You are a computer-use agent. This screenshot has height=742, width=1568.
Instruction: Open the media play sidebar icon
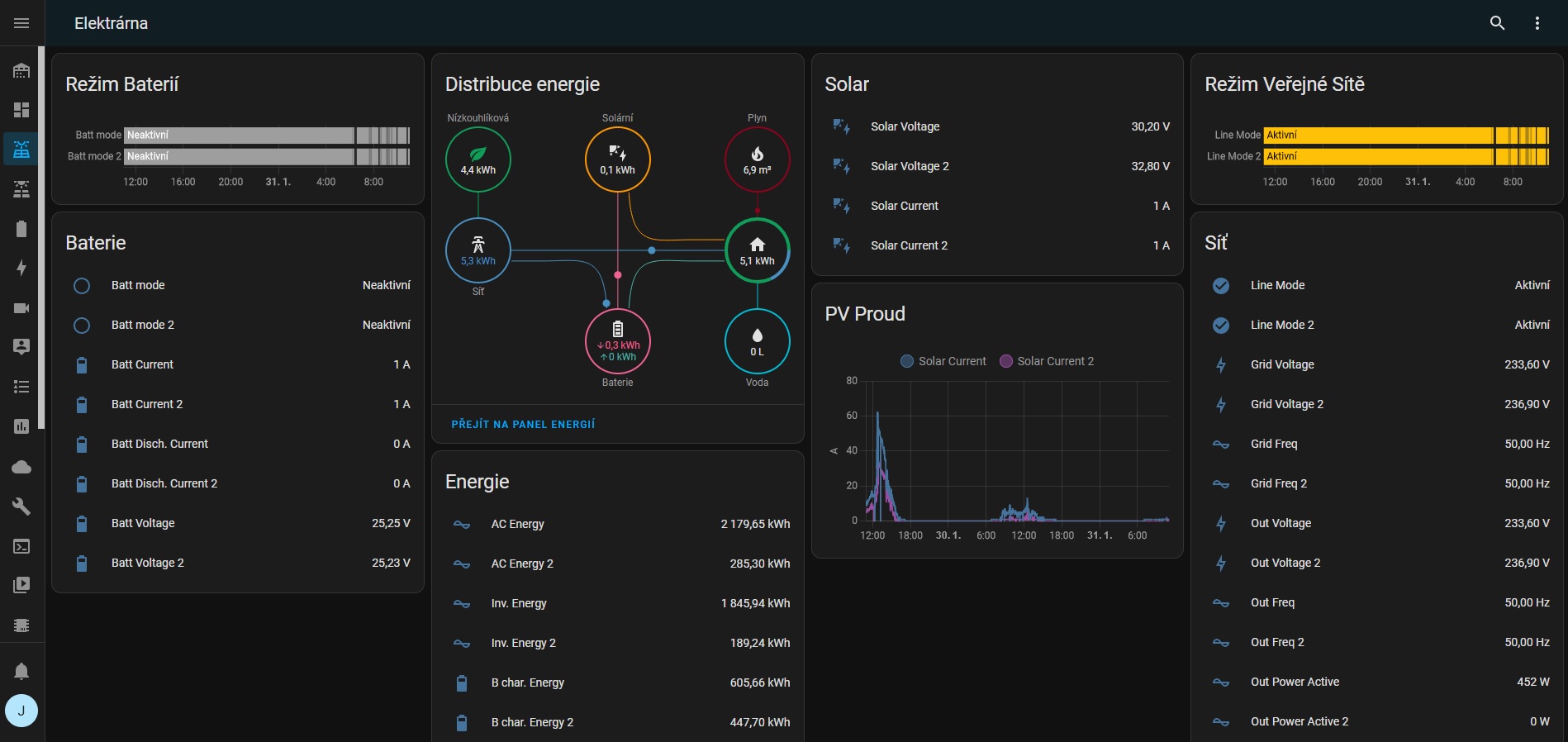pyautogui.click(x=21, y=585)
